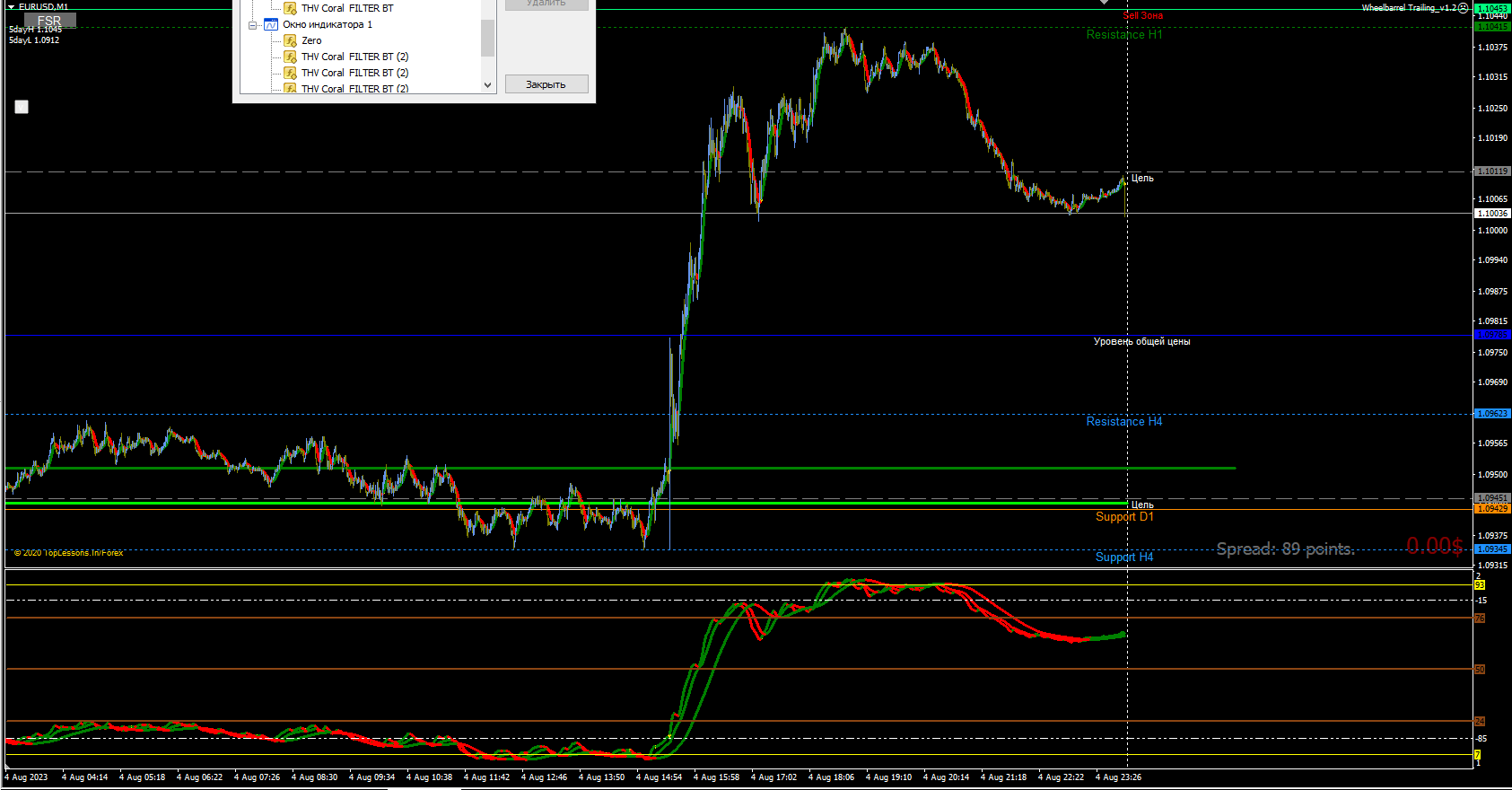Click the 5dayH 1.1045 label
Viewport: 1512px width, 790px height.
click(x=35, y=30)
